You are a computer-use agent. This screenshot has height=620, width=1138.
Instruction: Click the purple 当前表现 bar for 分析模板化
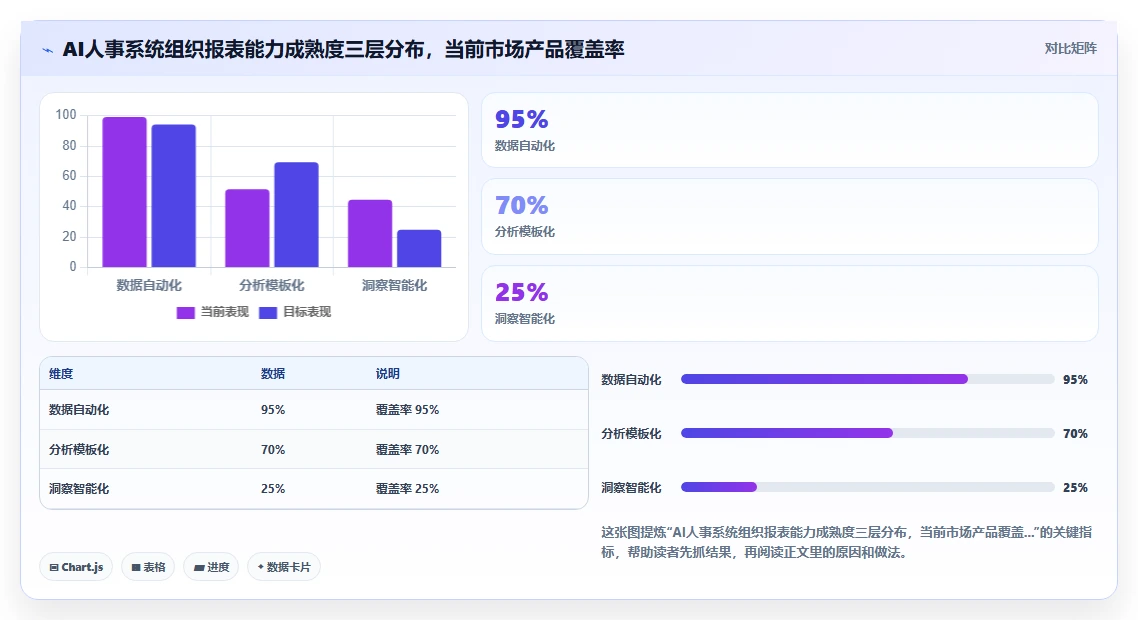coord(247,228)
